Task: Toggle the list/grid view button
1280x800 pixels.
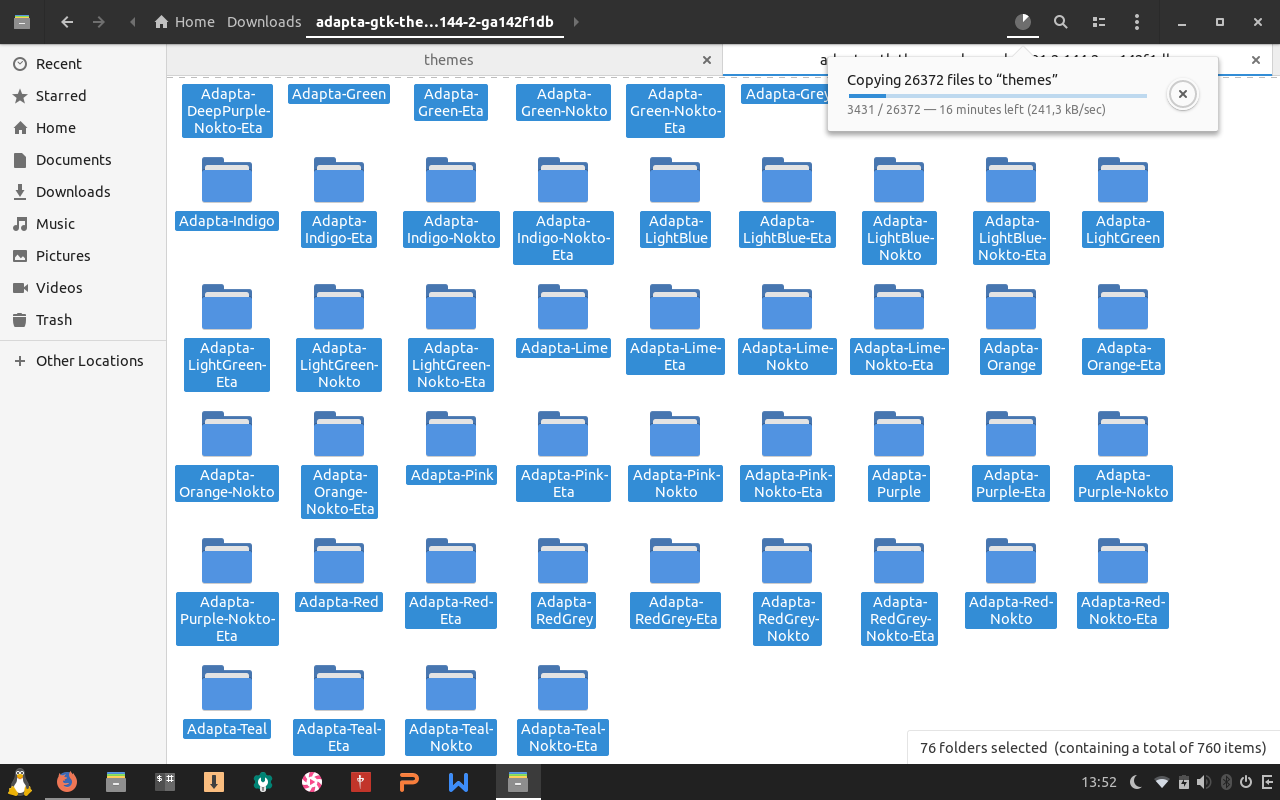Action: point(1099,22)
